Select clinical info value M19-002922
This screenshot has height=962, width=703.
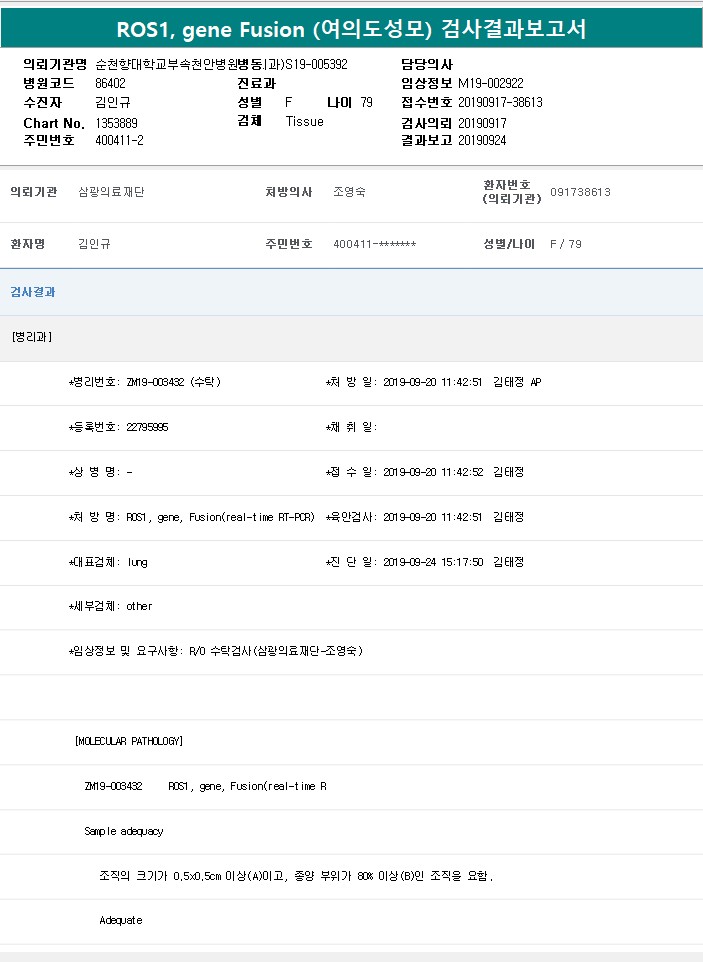coord(491,83)
